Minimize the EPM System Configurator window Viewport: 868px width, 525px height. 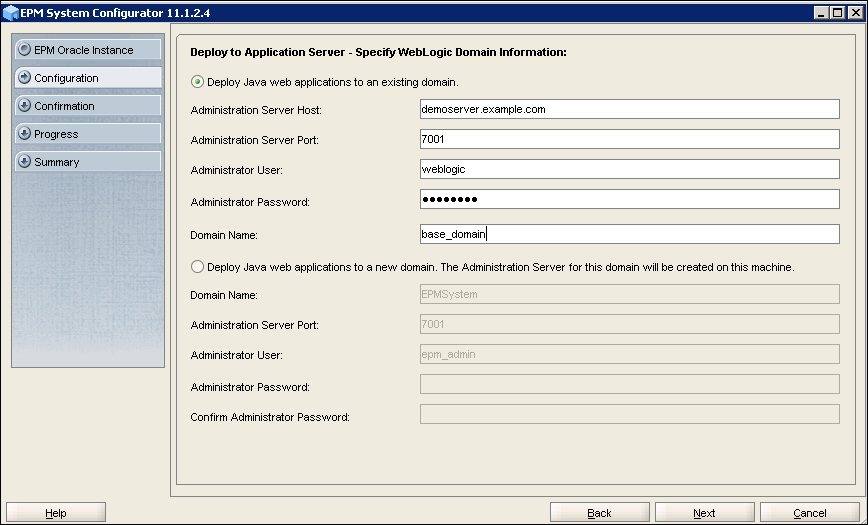point(821,12)
